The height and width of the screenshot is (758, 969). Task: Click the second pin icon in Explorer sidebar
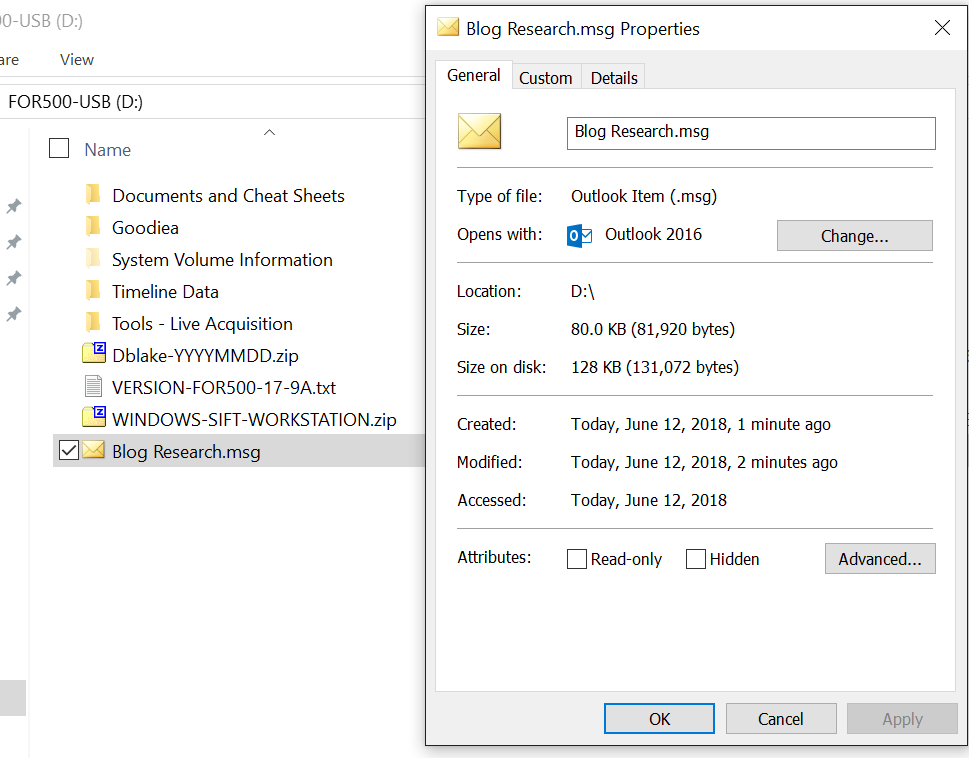(x=14, y=242)
